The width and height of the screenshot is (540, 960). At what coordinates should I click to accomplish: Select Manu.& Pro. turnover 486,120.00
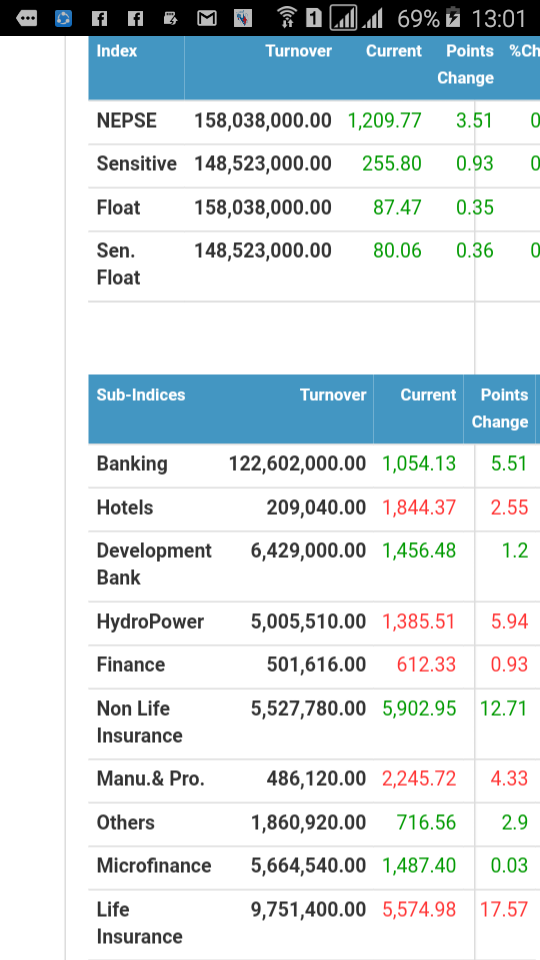317,779
